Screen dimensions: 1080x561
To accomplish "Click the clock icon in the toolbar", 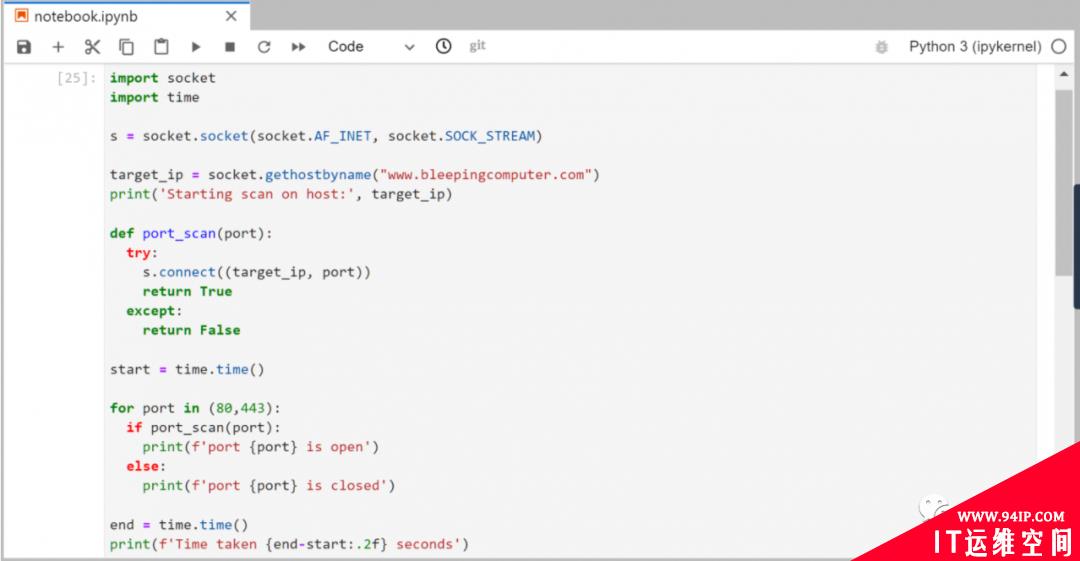I will [444, 46].
